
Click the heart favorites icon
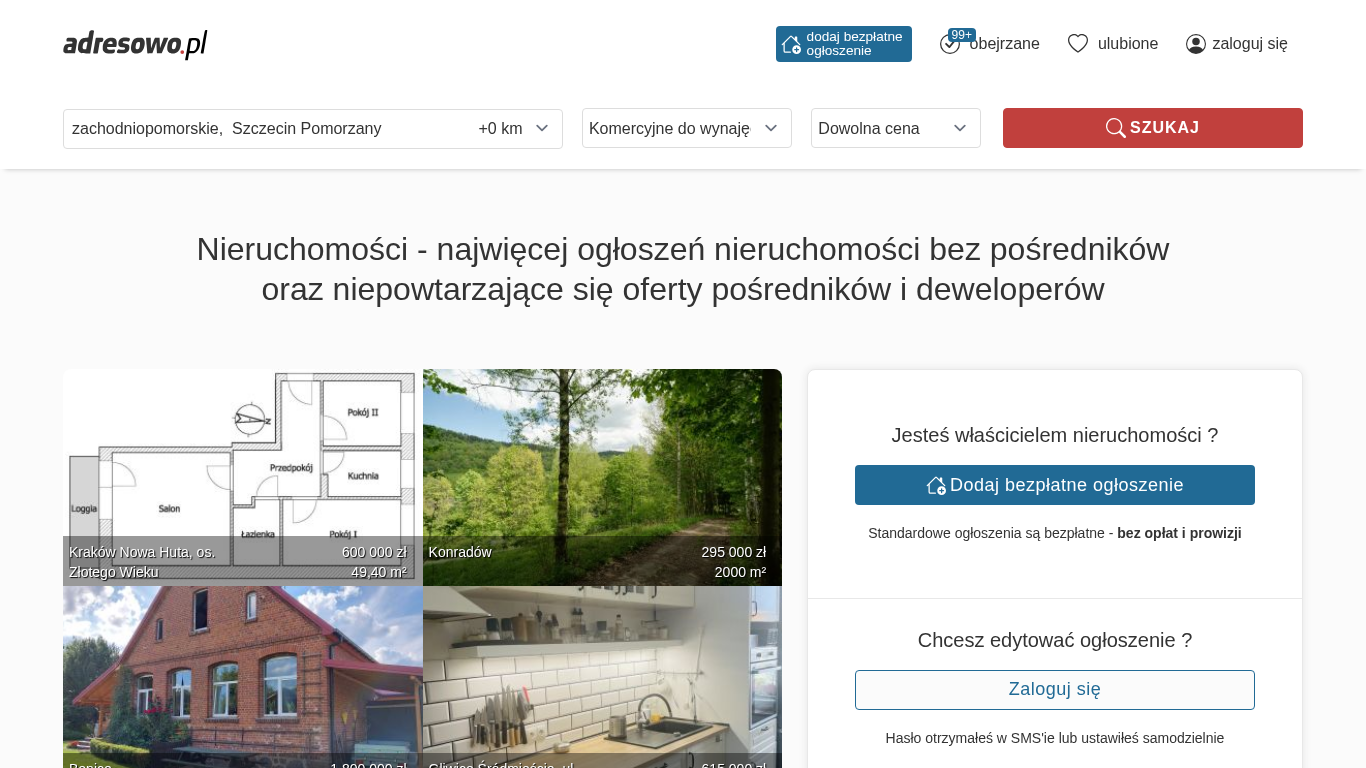click(1077, 44)
